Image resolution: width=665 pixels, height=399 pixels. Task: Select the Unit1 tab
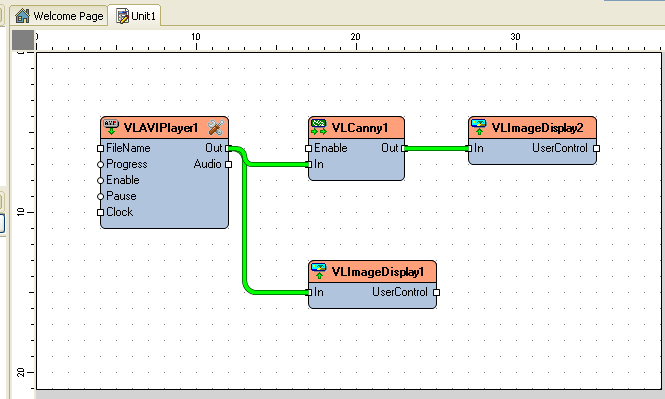134,16
